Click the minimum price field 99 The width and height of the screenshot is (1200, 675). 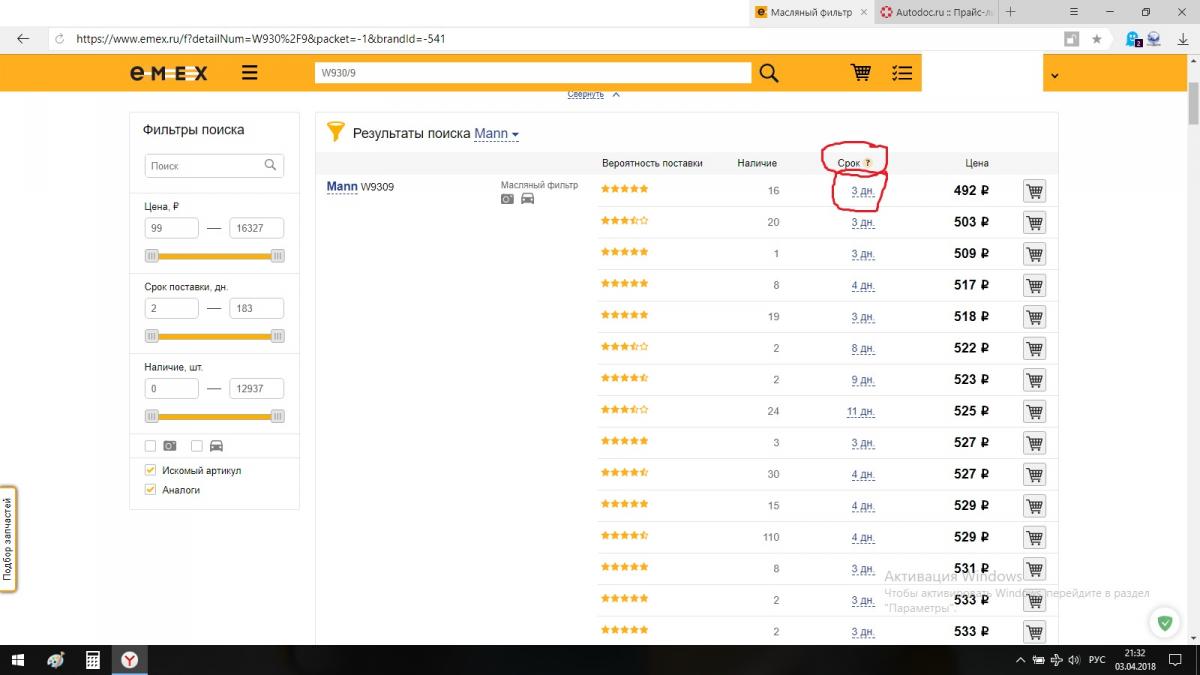pyautogui.click(x=171, y=229)
